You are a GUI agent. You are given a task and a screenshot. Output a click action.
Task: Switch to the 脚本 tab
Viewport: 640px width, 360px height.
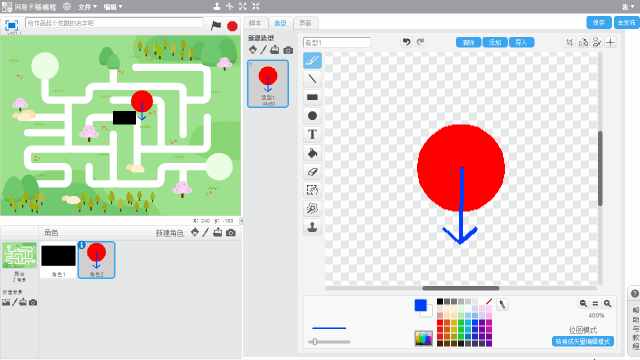point(255,23)
